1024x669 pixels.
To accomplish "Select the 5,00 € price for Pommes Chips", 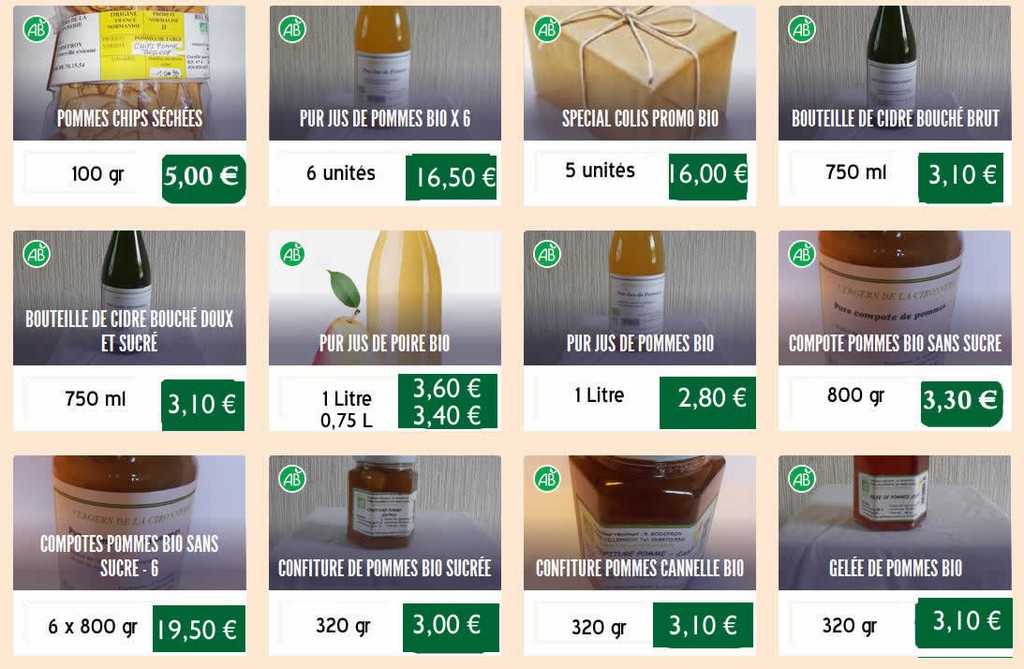I will point(204,178).
